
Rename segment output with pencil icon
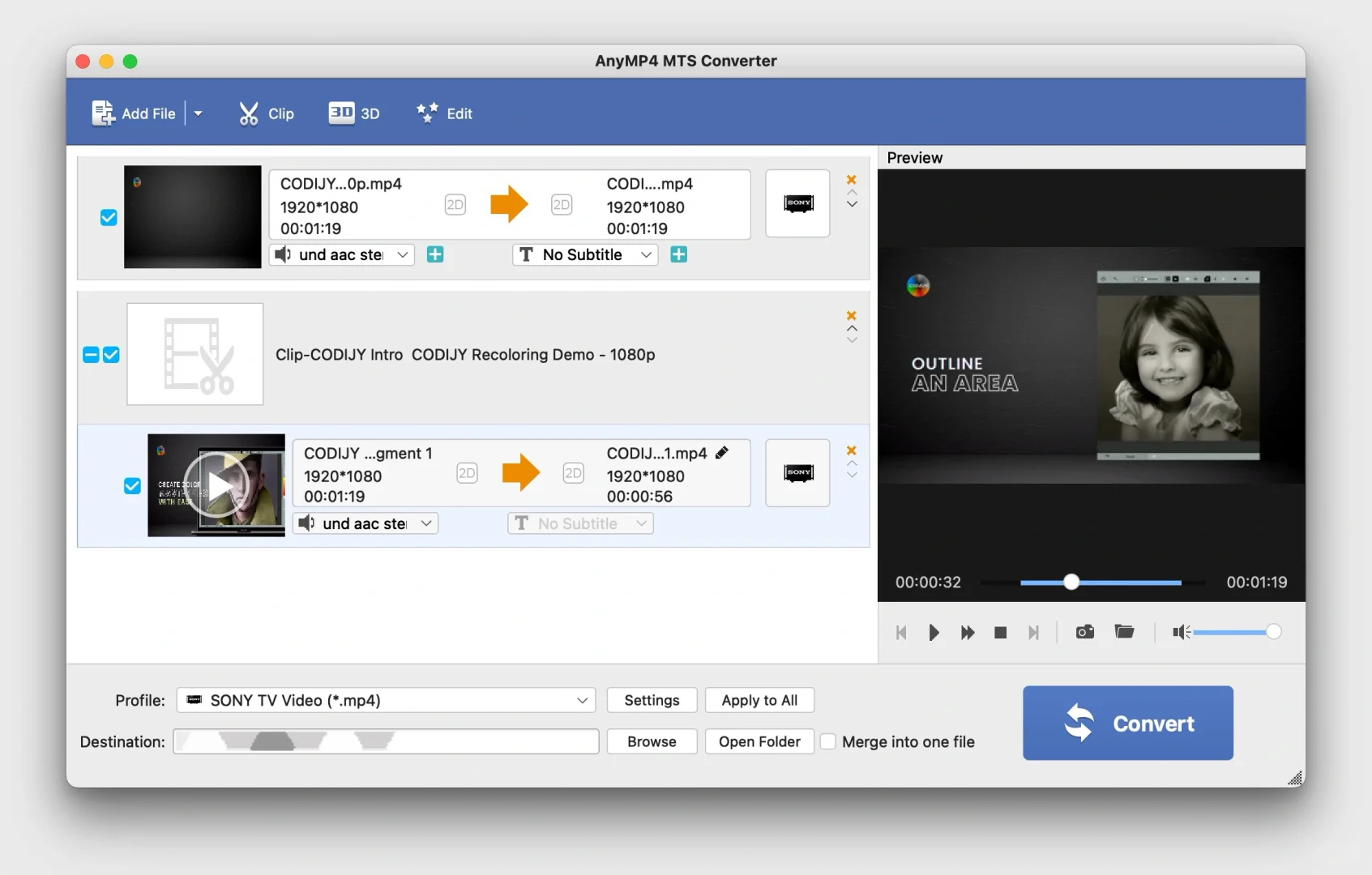tap(722, 453)
